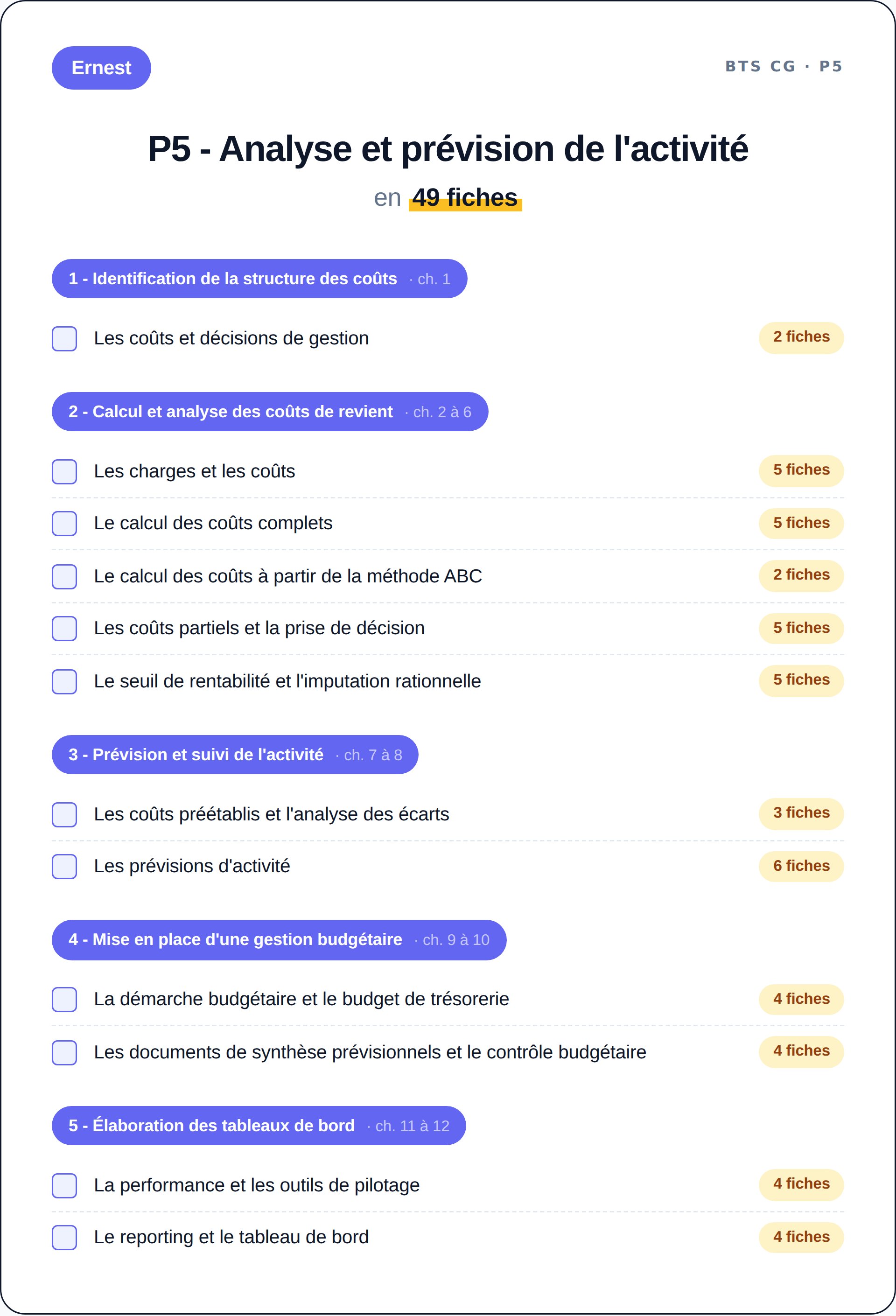This screenshot has height=1316, width=896.
Task: Expand section 4 Mise en place d'une gestion budgétaire
Action: pyautogui.click(x=279, y=940)
